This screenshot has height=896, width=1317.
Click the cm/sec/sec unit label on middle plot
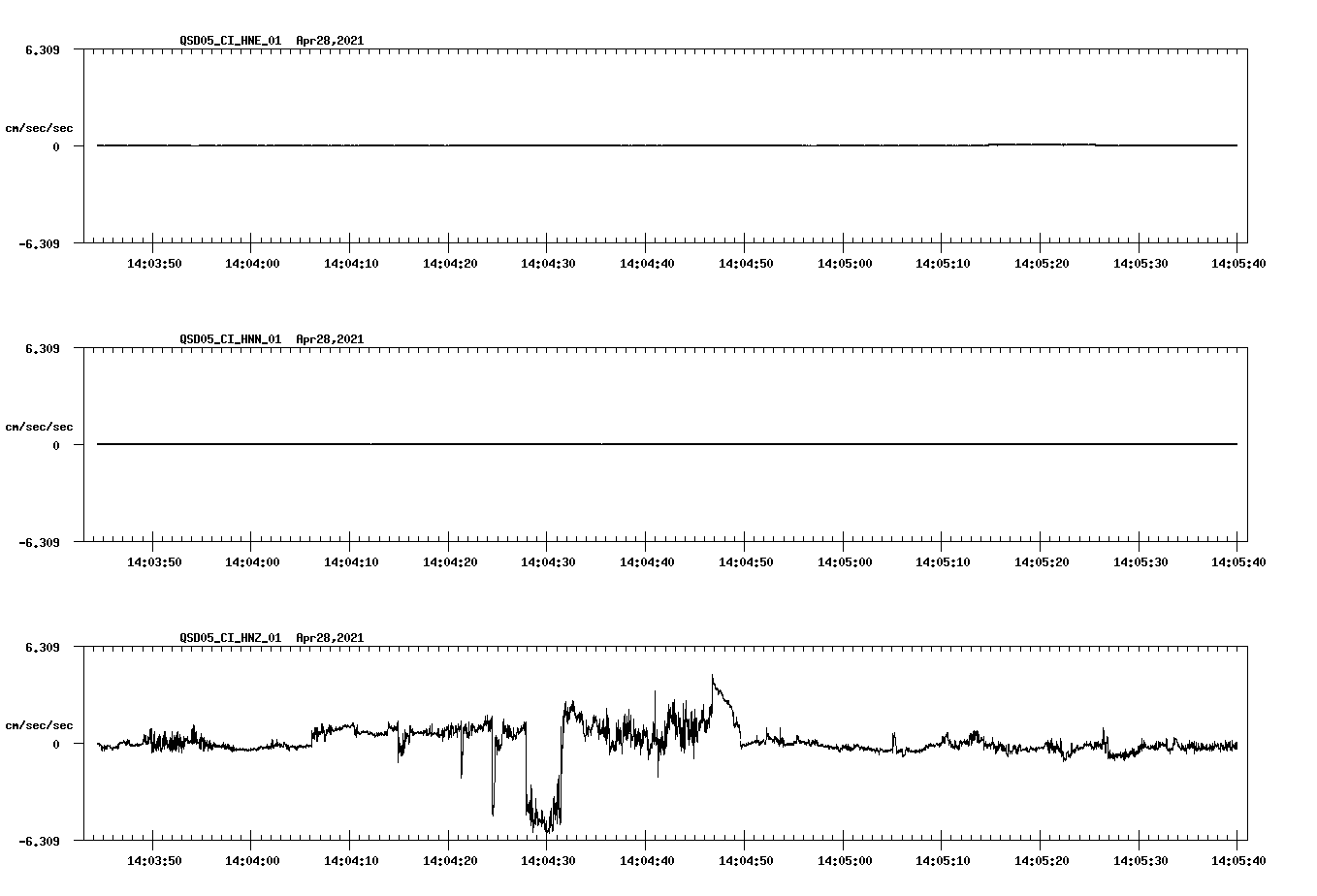(40, 426)
